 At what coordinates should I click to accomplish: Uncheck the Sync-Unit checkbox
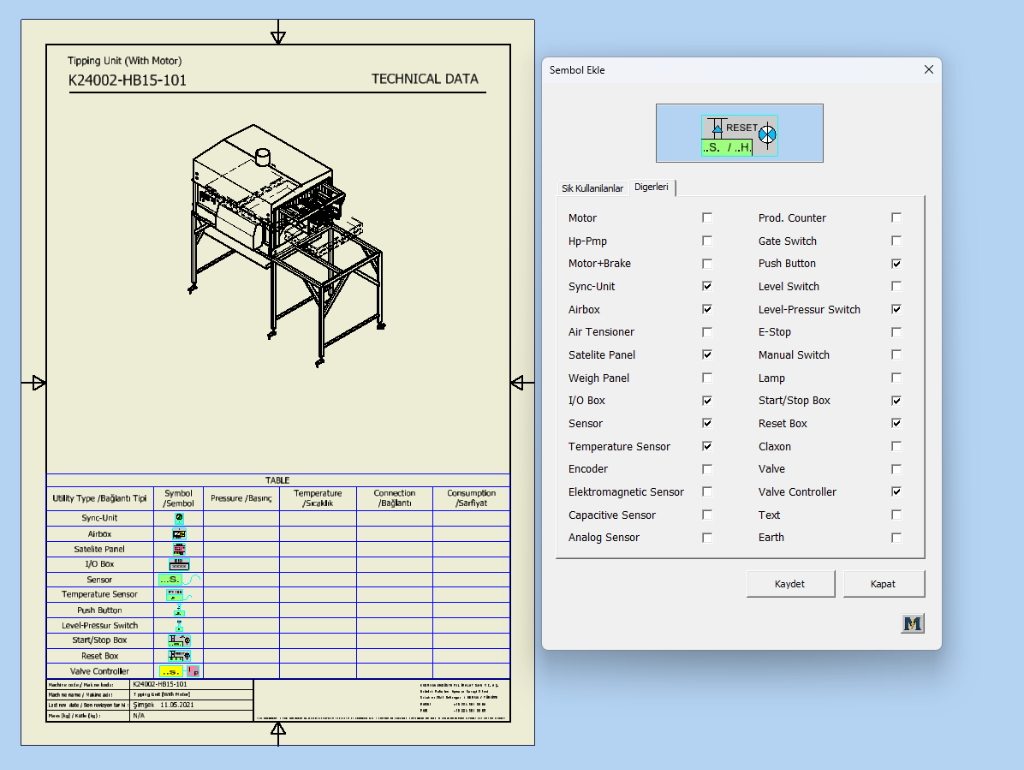click(707, 286)
